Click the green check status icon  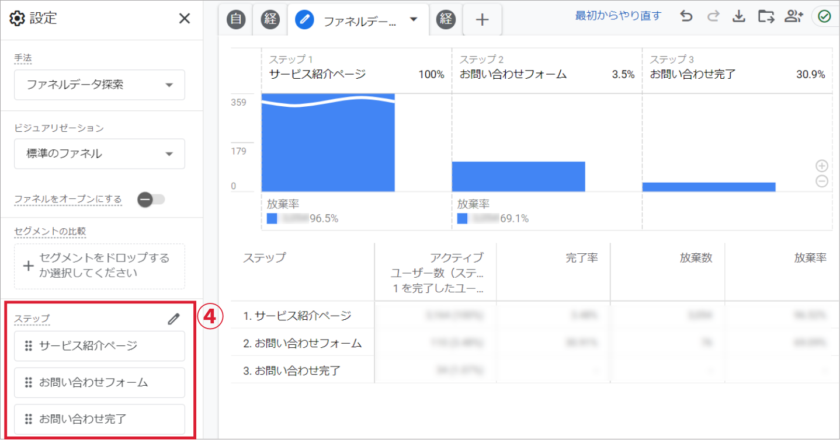[x=822, y=17]
